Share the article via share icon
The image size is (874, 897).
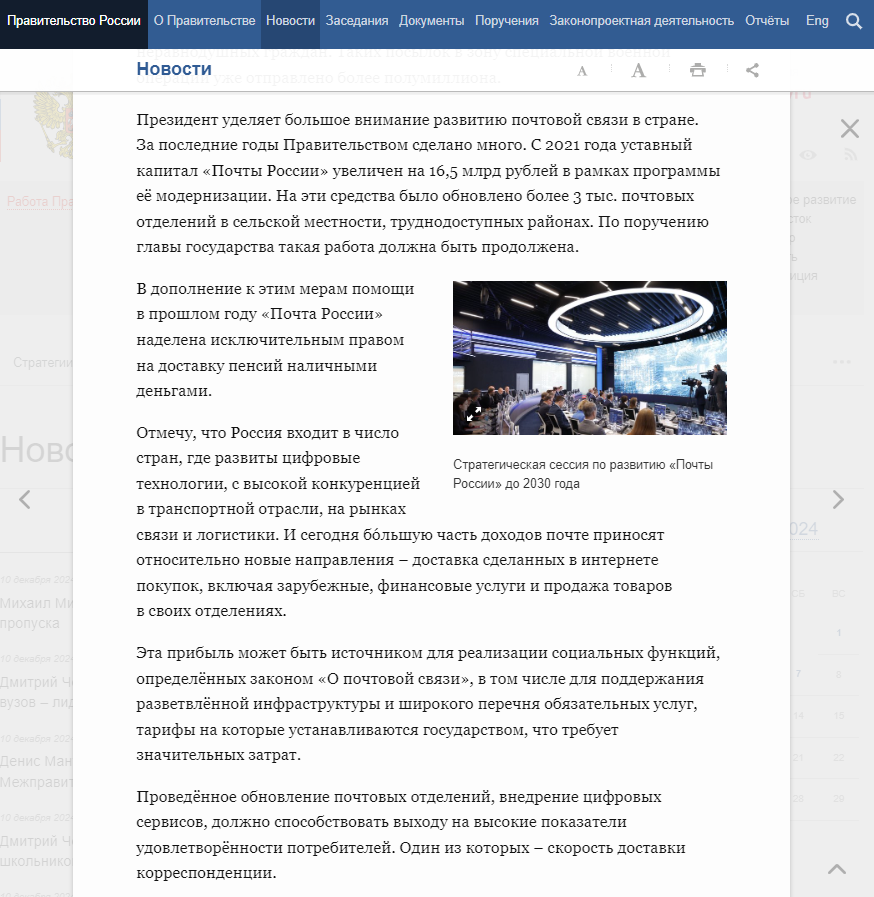tap(752, 70)
